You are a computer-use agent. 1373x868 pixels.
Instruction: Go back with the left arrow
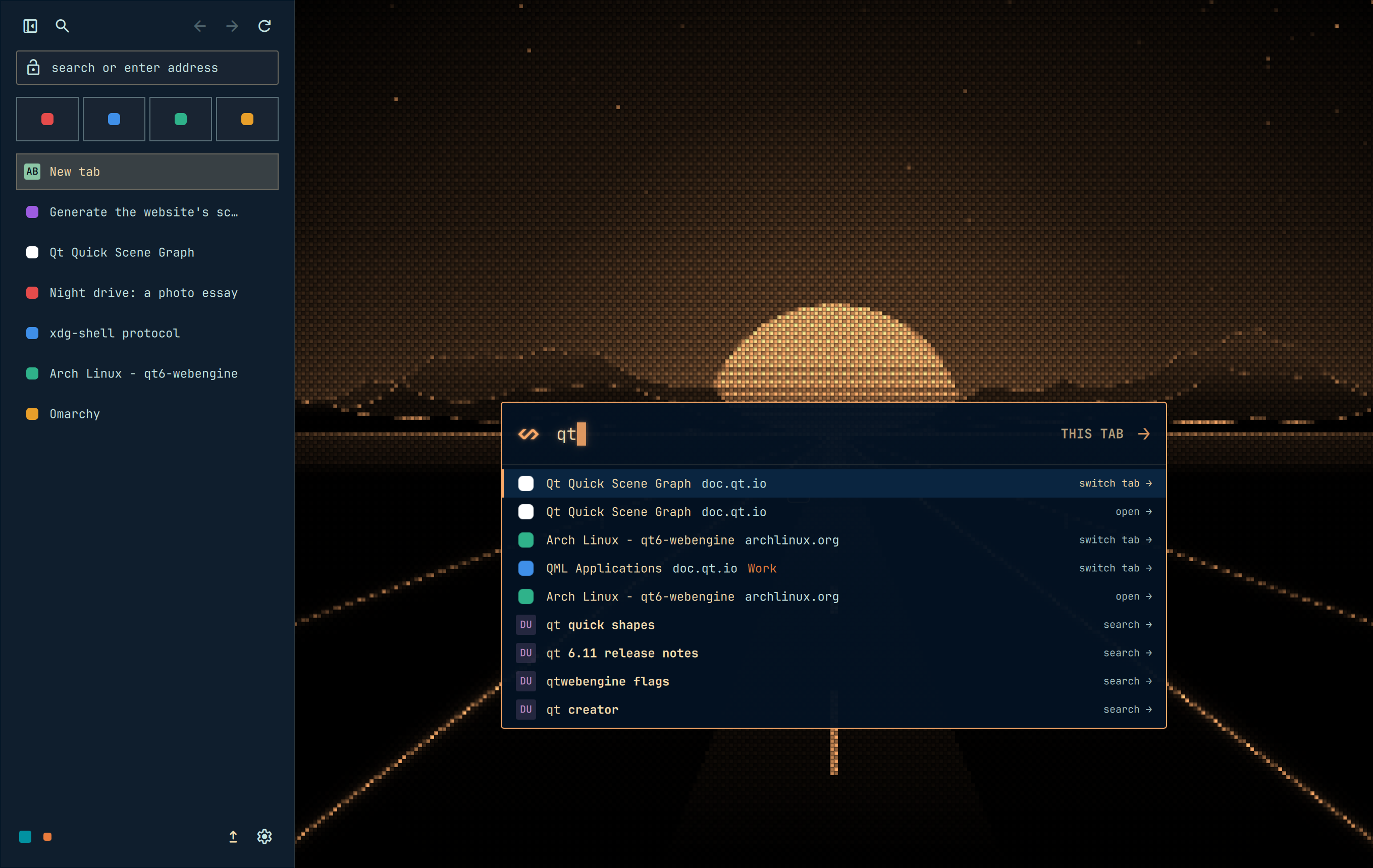[x=199, y=26]
